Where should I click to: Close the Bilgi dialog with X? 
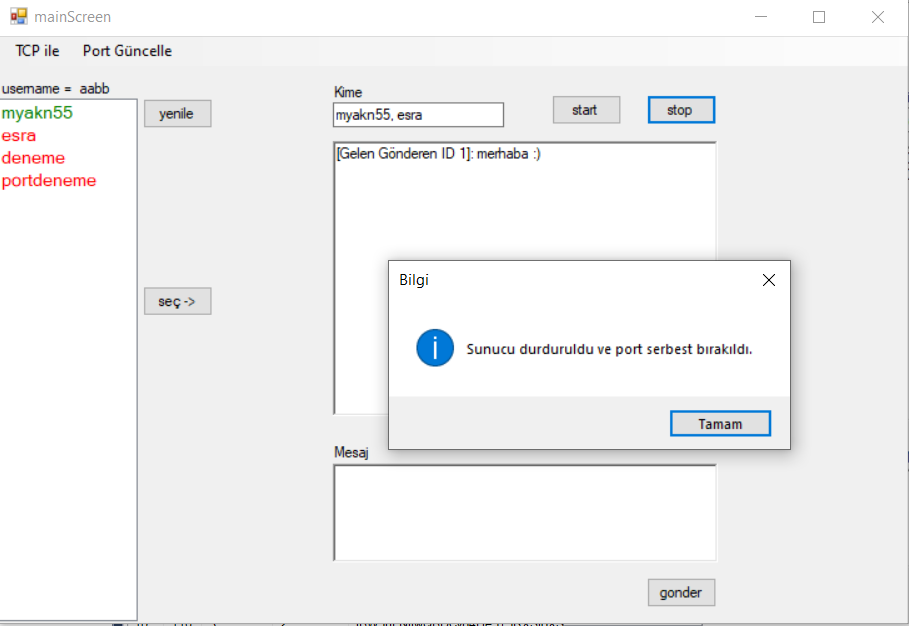click(768, 280)
